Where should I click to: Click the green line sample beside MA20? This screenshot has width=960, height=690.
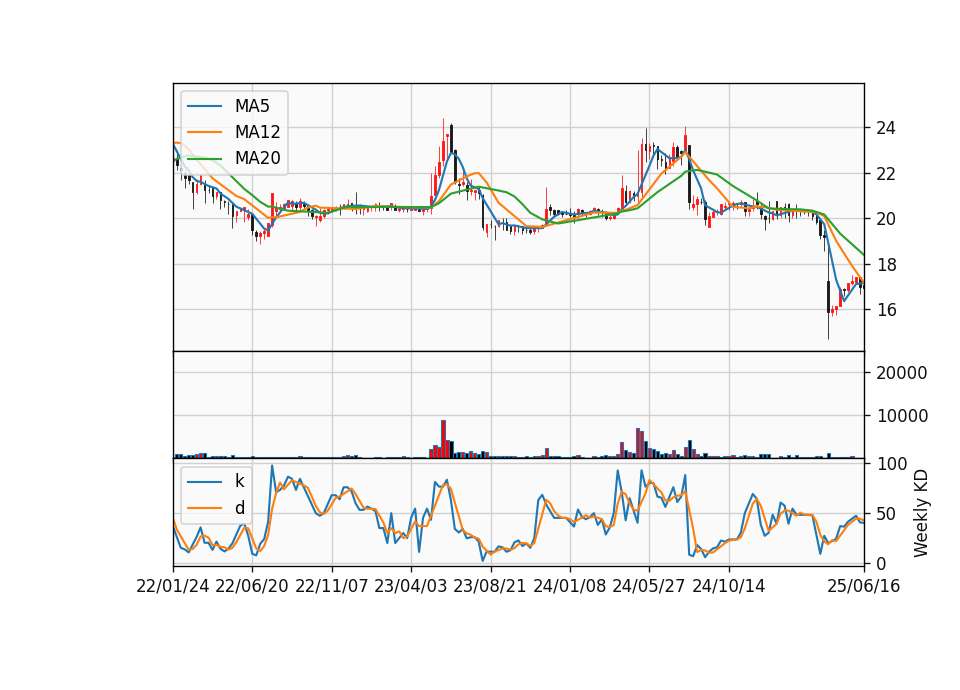tap(204, 159)
